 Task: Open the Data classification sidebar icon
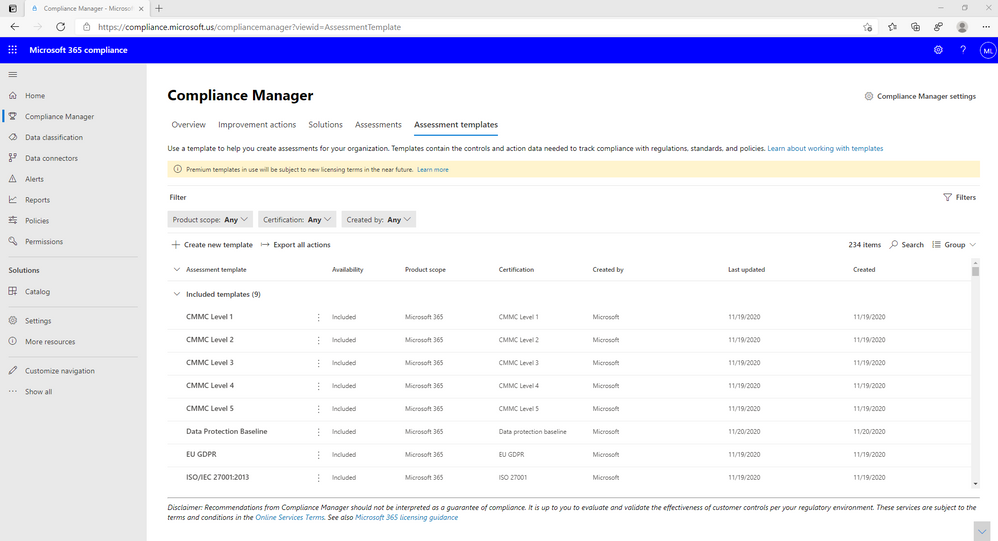pyautogui.click(x=13, y=137)
